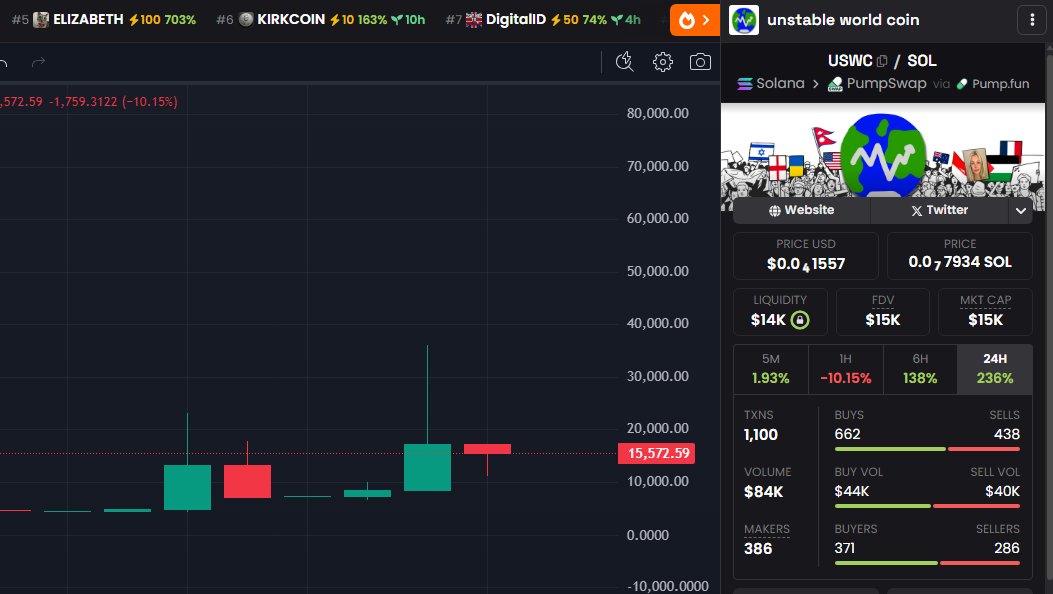Image resolution: width=1053 pixels, height=594 pixels.
Task: Click the TXNS 1,100 value
Action: [x=761, y=435]
